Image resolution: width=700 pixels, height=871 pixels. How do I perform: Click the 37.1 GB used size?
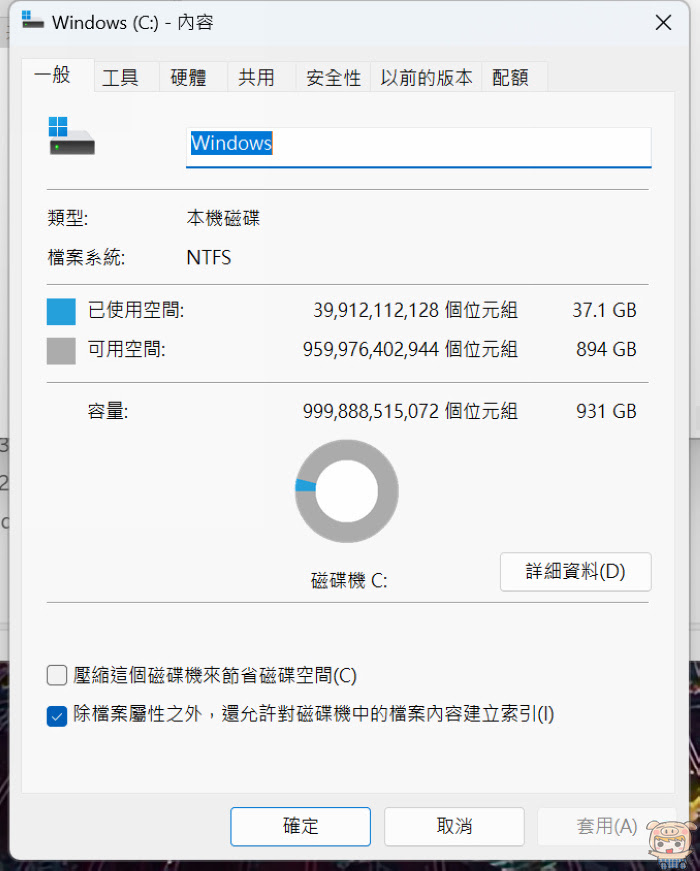tap(604, 310)
